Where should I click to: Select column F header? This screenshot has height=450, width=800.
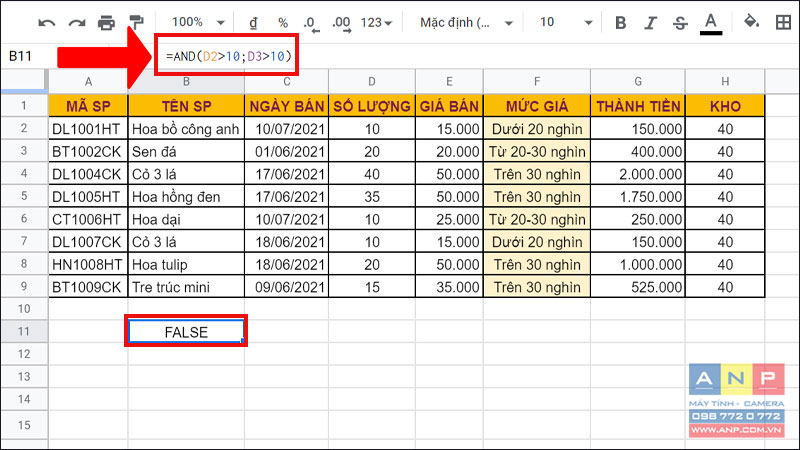click(x=537, y=82)
